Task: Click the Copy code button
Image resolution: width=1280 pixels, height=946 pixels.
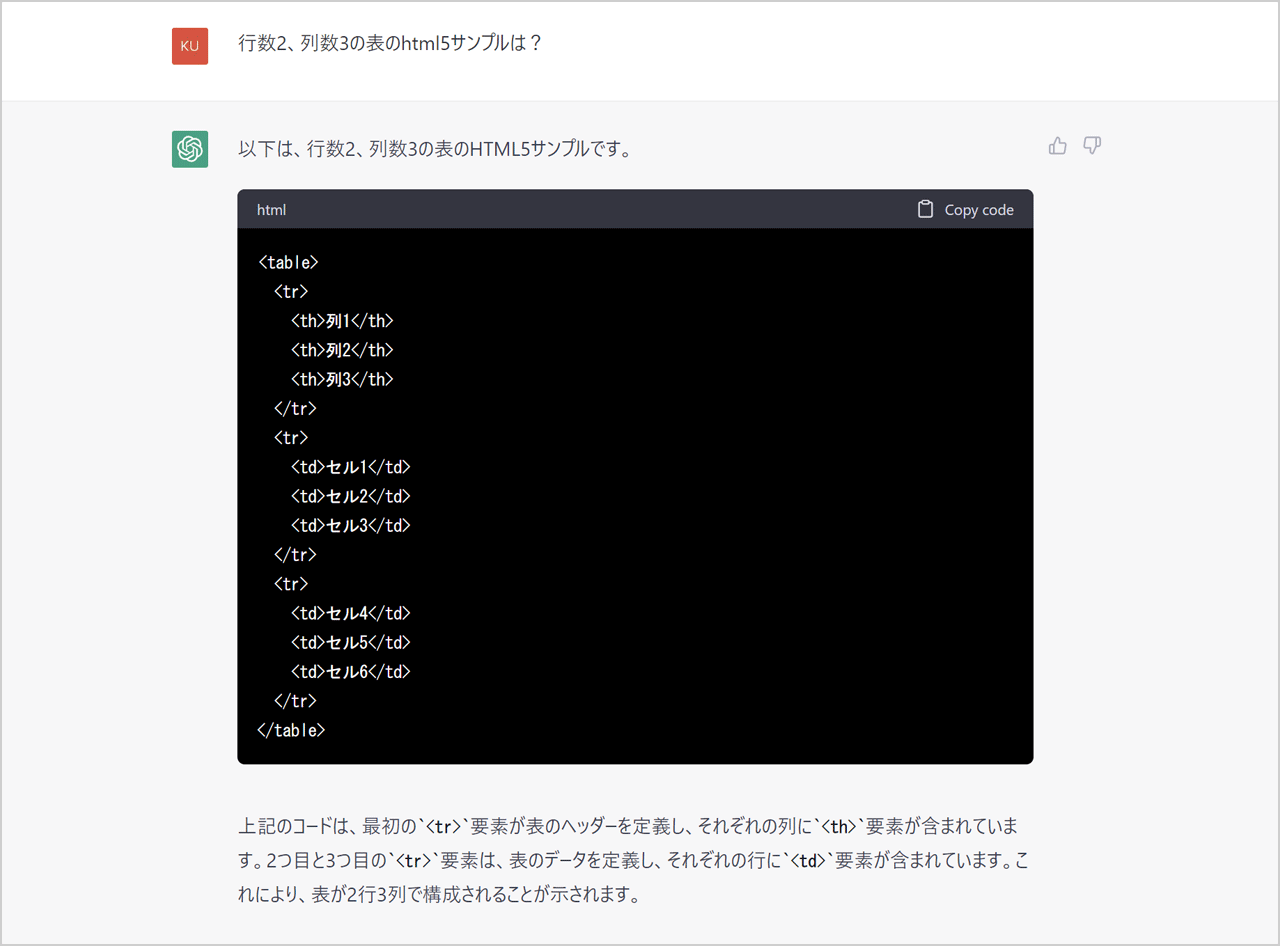Action: coord(965,209)
